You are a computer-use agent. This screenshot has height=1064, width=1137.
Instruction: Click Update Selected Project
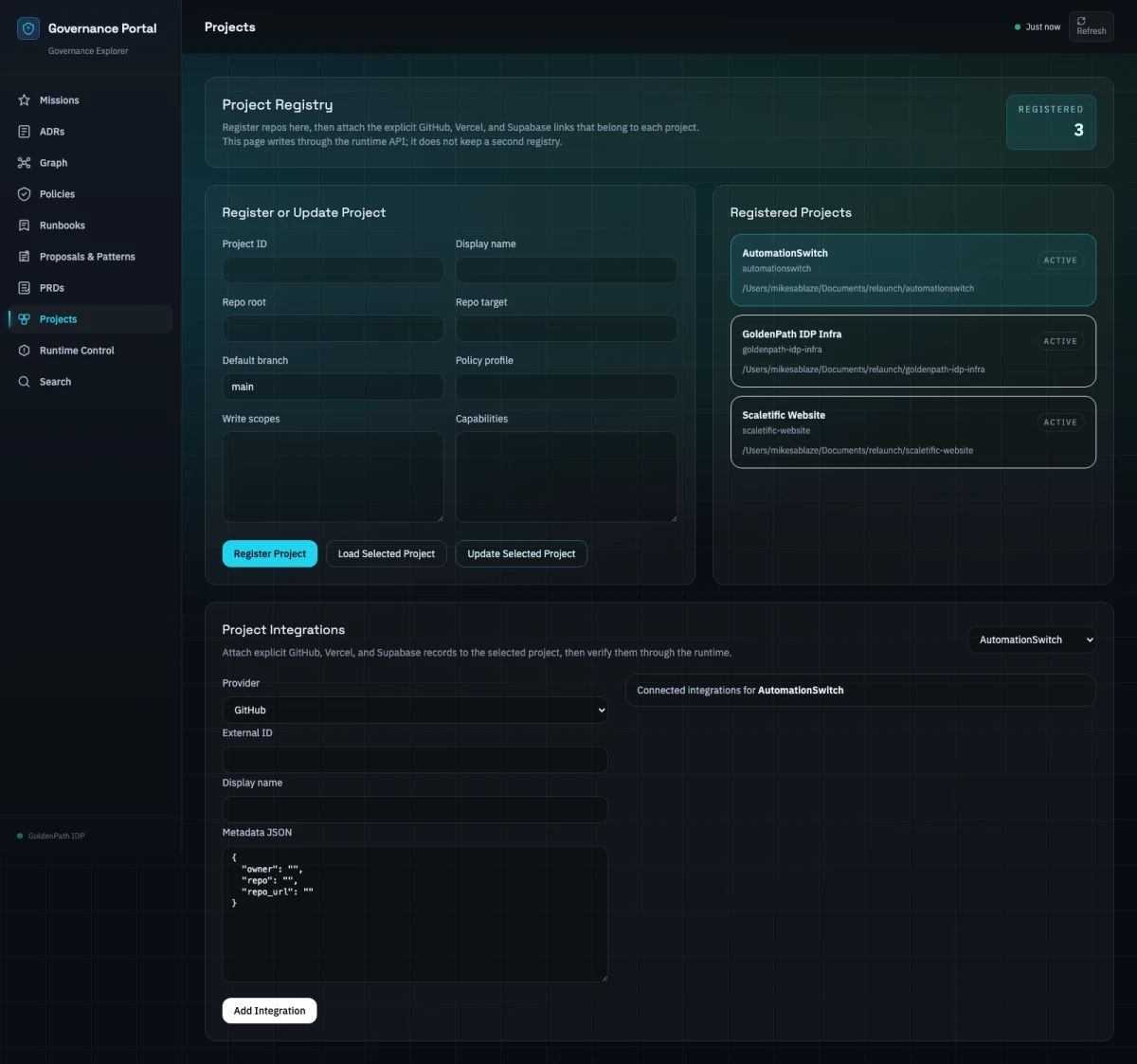[521, 553]
